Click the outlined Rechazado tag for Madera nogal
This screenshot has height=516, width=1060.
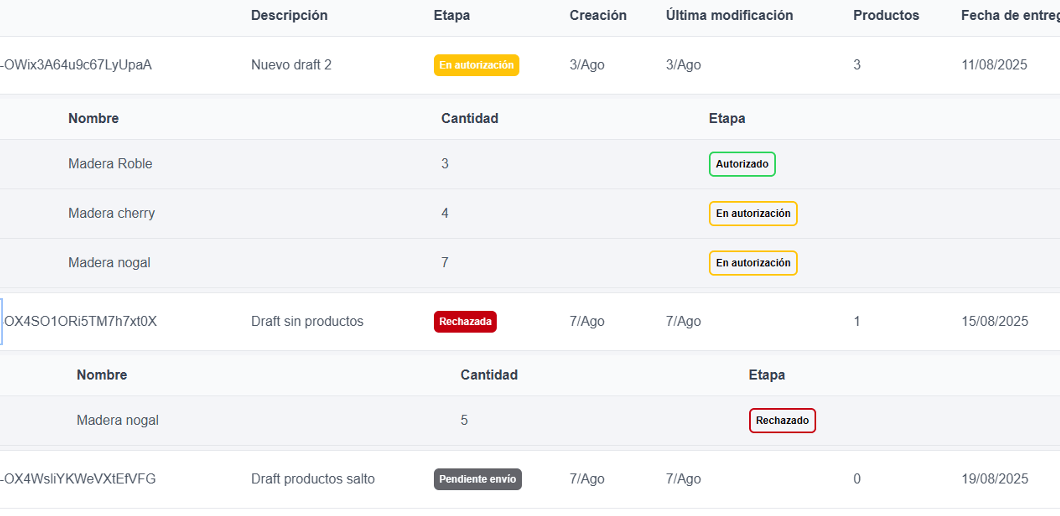(782, 421)
